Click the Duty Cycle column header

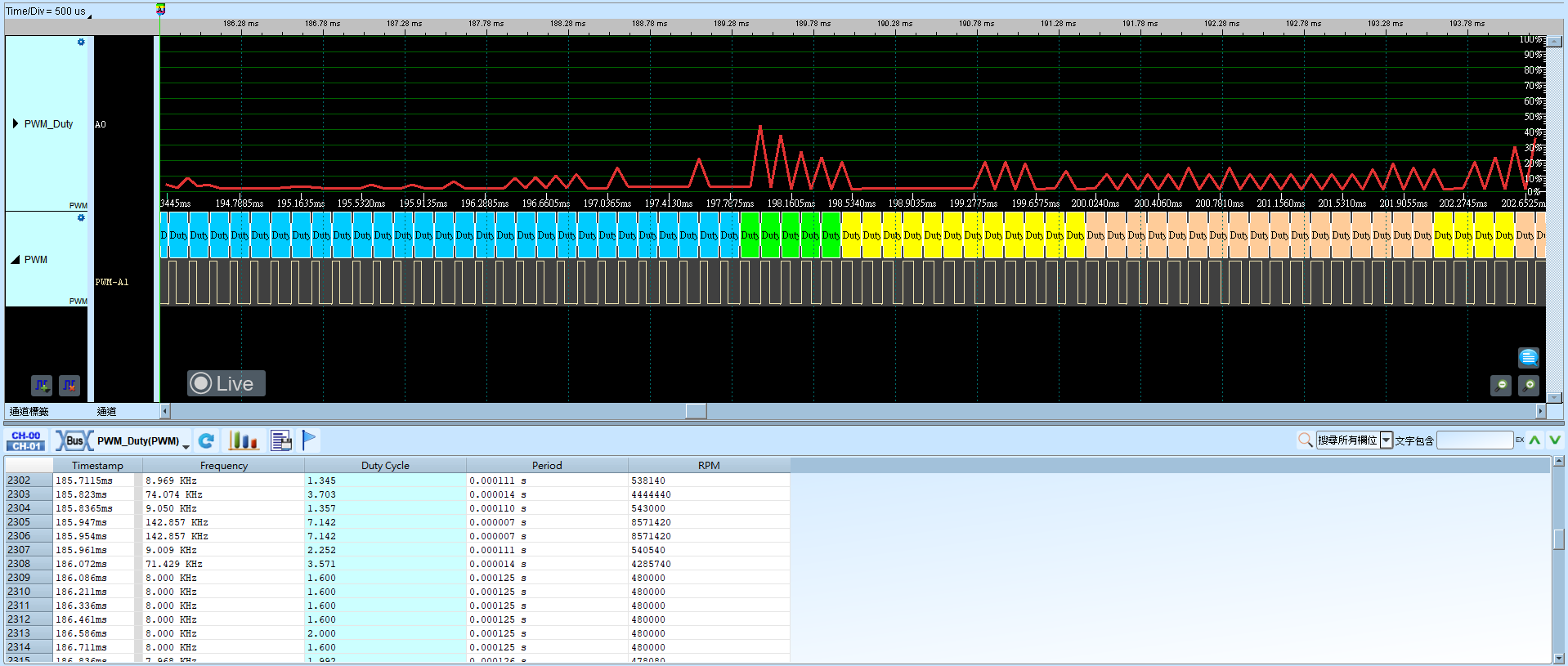click(385, 466)
